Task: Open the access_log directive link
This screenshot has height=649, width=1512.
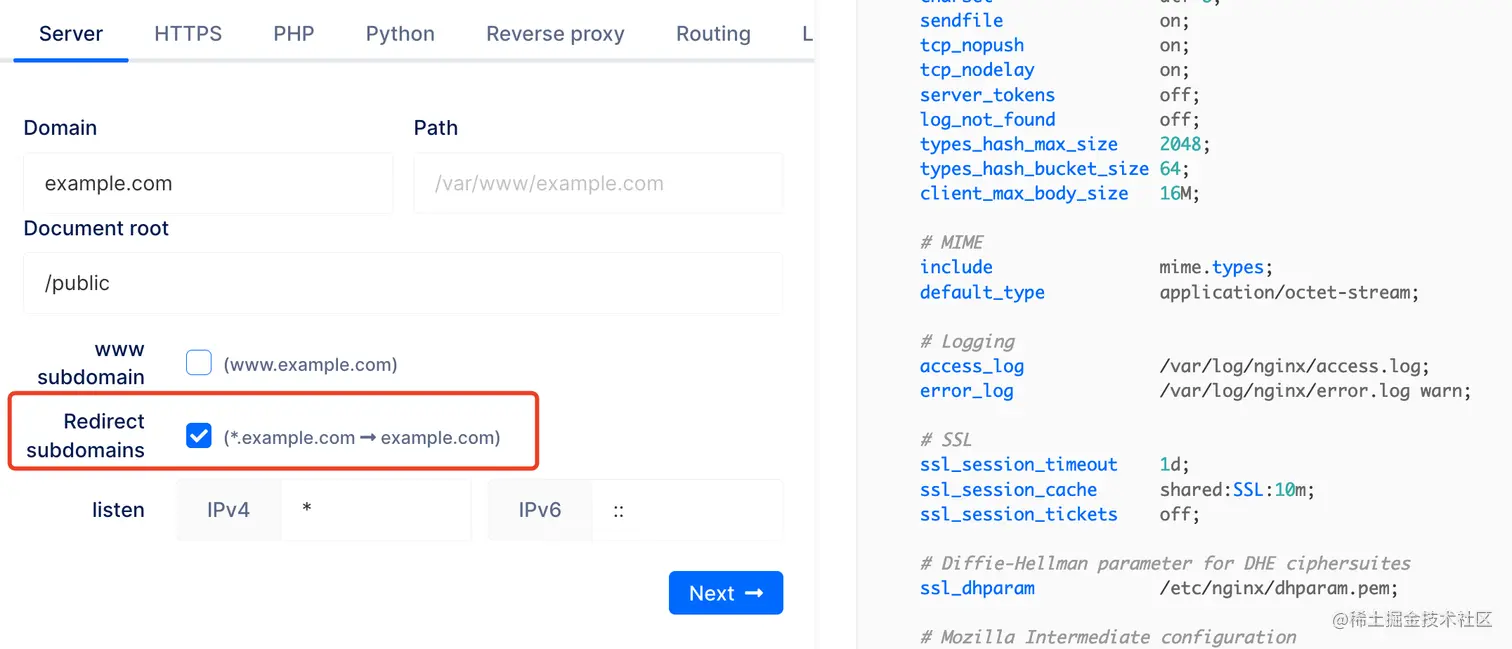Action: (x=971, y=366)
